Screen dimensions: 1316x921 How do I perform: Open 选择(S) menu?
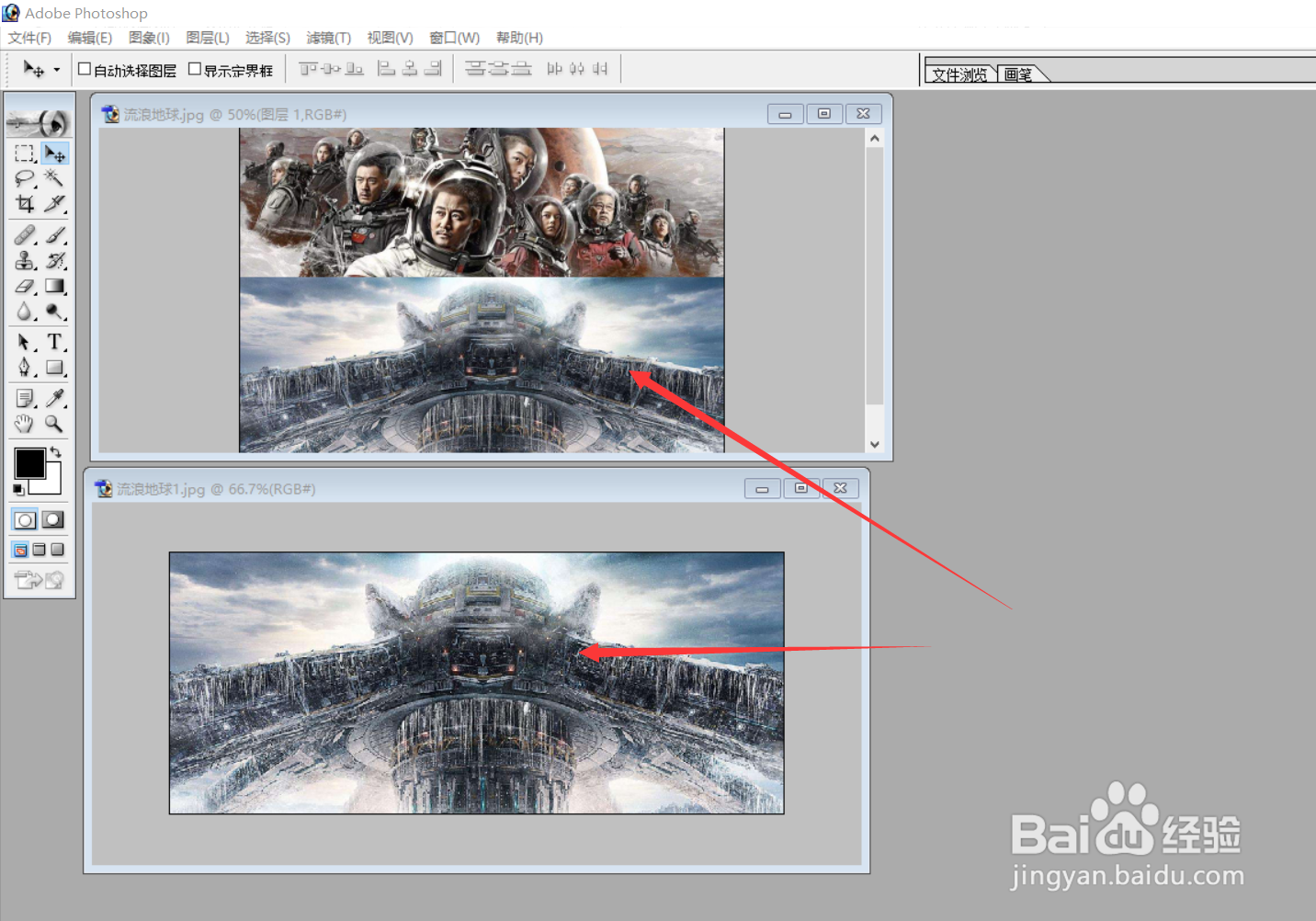[x=267, y=38]
